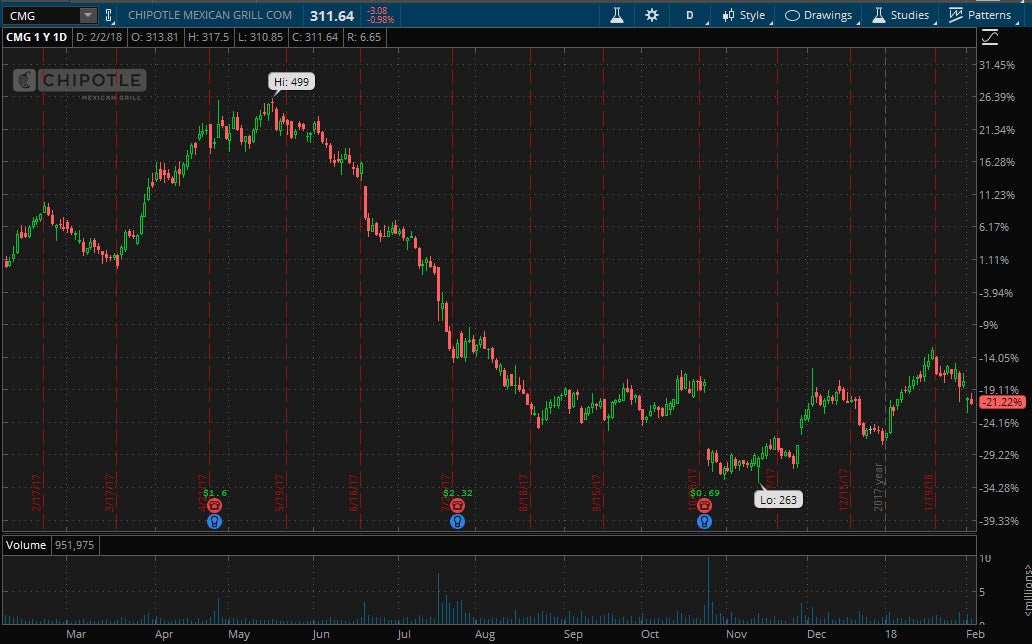Click the 31.45% label on the price axis
The height and width of the screenshot is (644, 1032).
pos(997,65)
